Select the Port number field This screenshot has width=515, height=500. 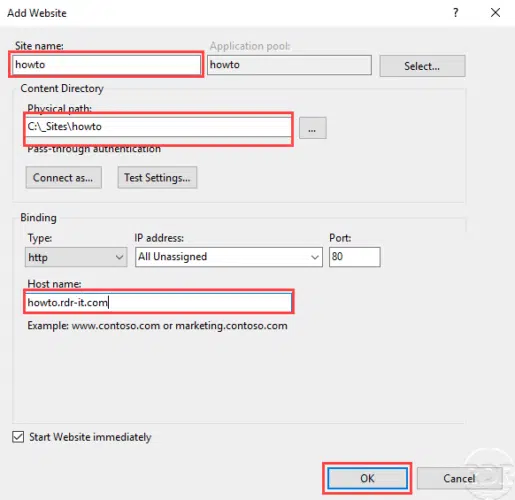(354, 257)
